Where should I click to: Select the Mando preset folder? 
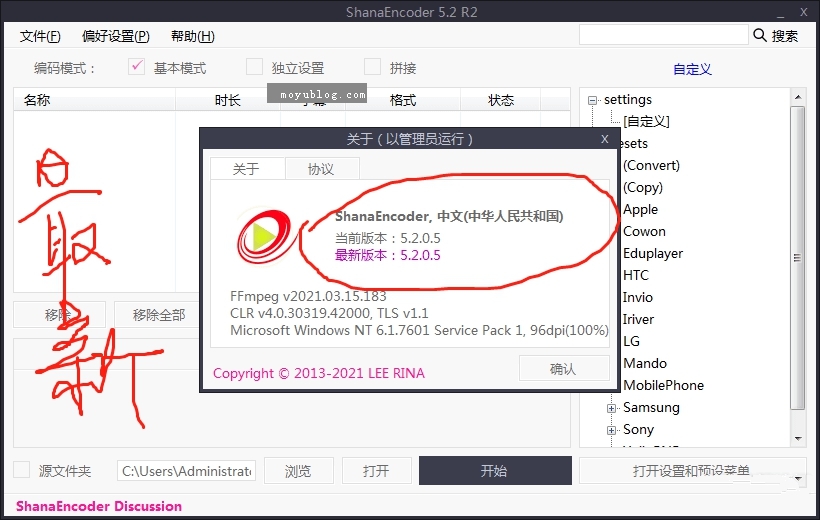(645, 363)
